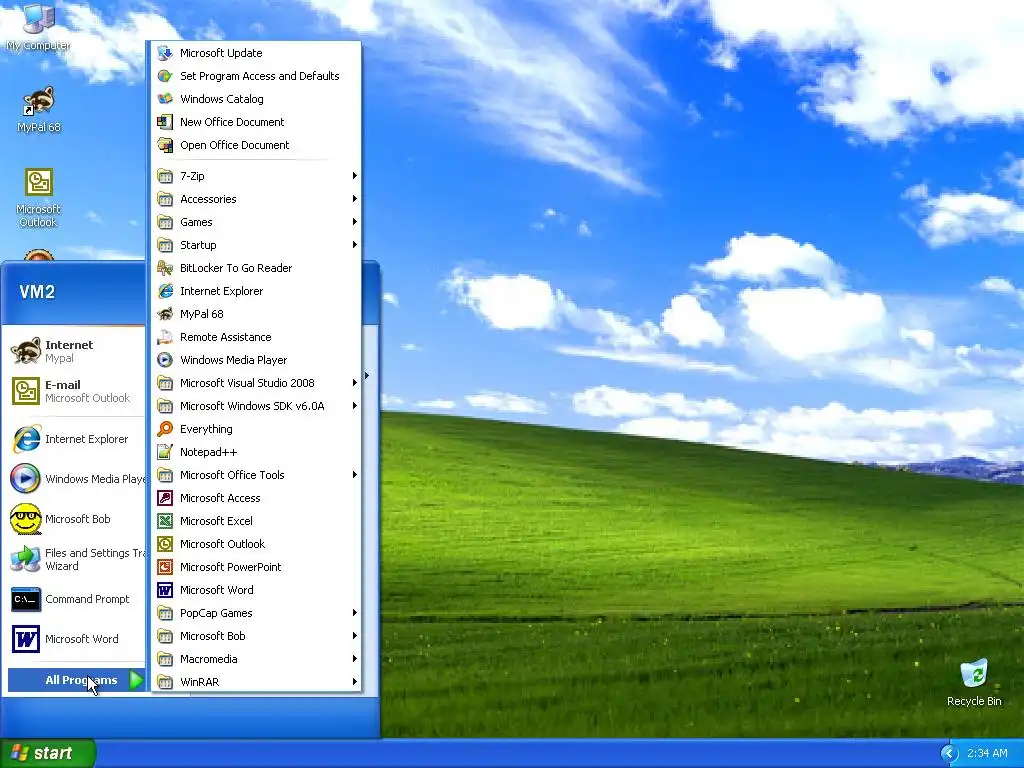Image resolution: width=1024 pixels, height=768 pixels.
Task: Expand Microsoft Windows SDK v6.0A submenu
Action: (256, 406)
